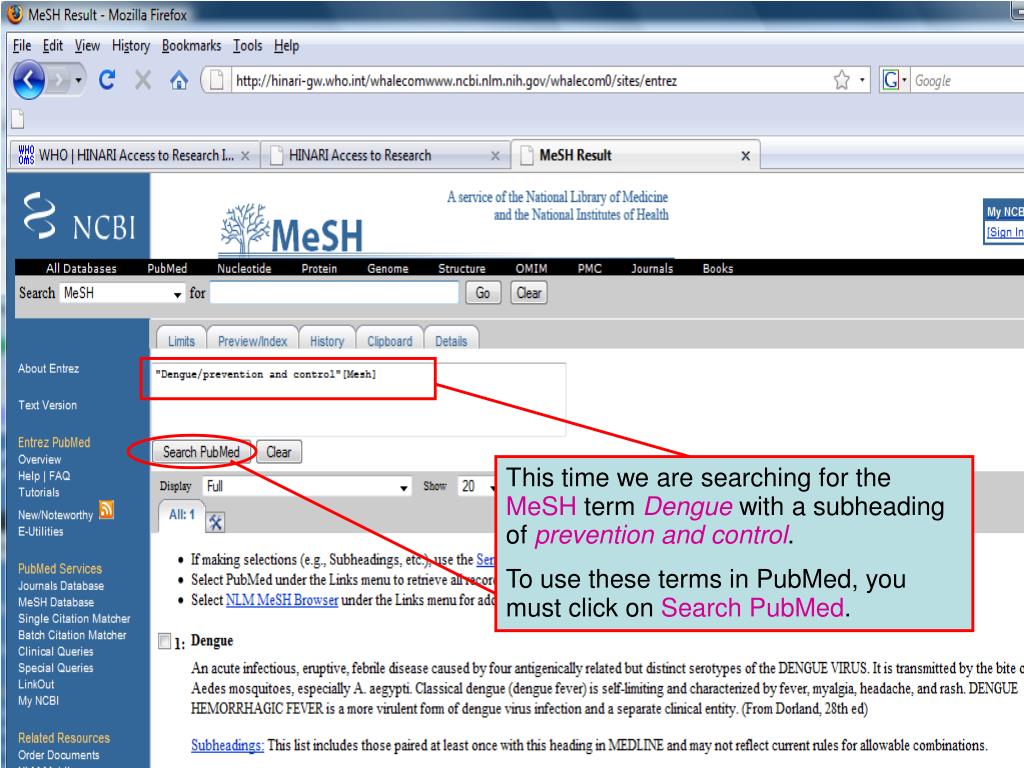Reload the page with the refresh icon
The image size is (1024, 768).
[x=107, y=80]
